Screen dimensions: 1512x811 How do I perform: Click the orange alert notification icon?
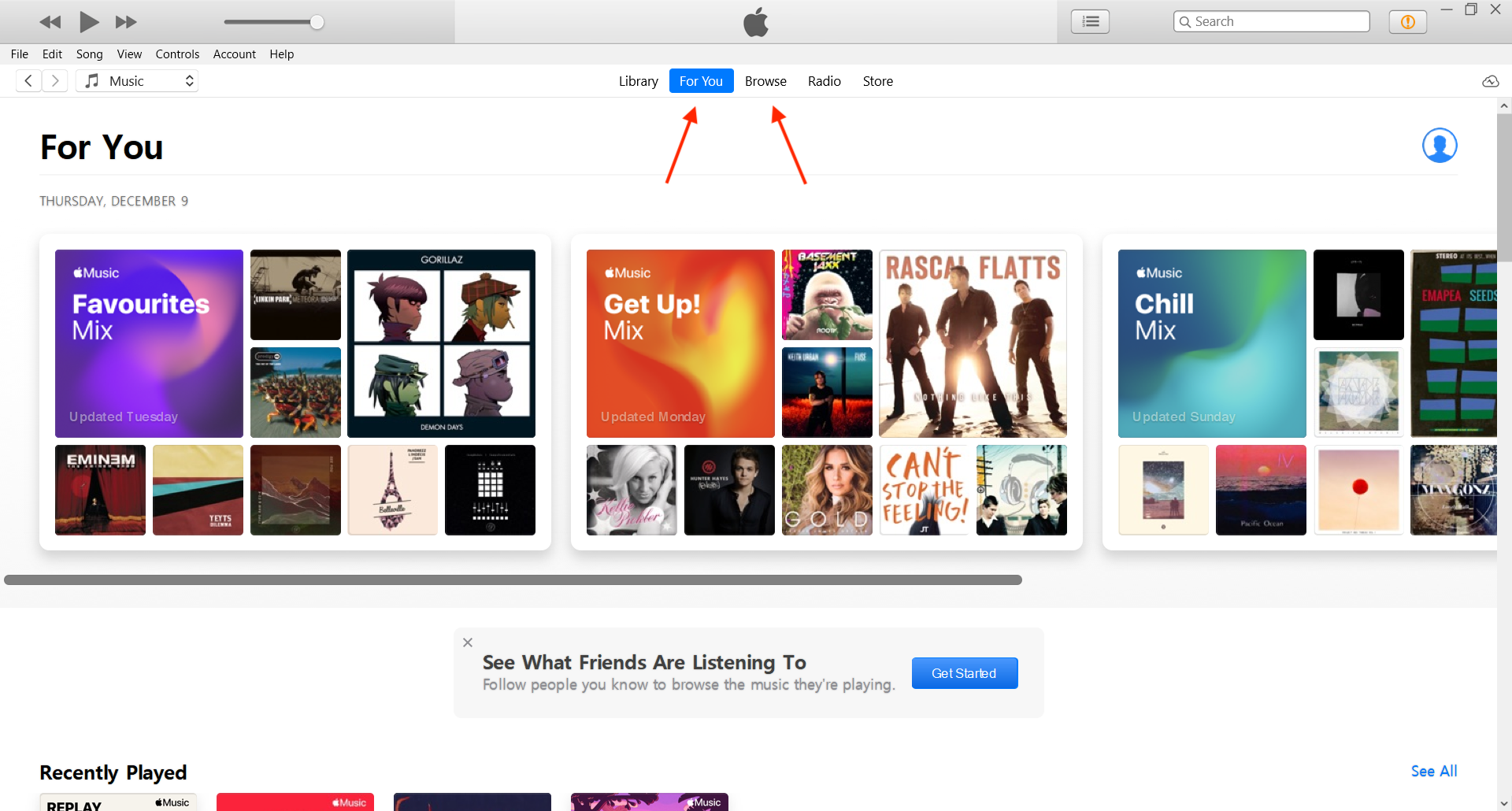[x=1407, y=22]
